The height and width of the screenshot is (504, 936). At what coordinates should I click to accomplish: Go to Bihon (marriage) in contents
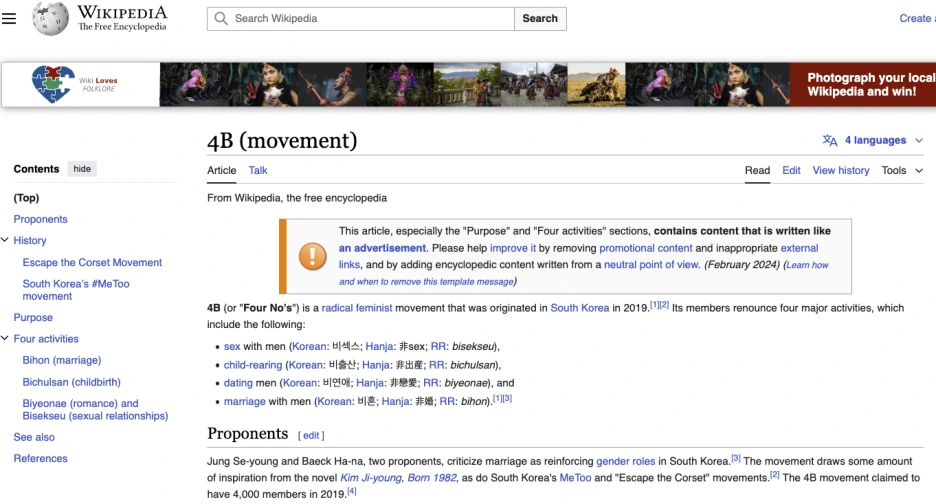pos(61,360)
